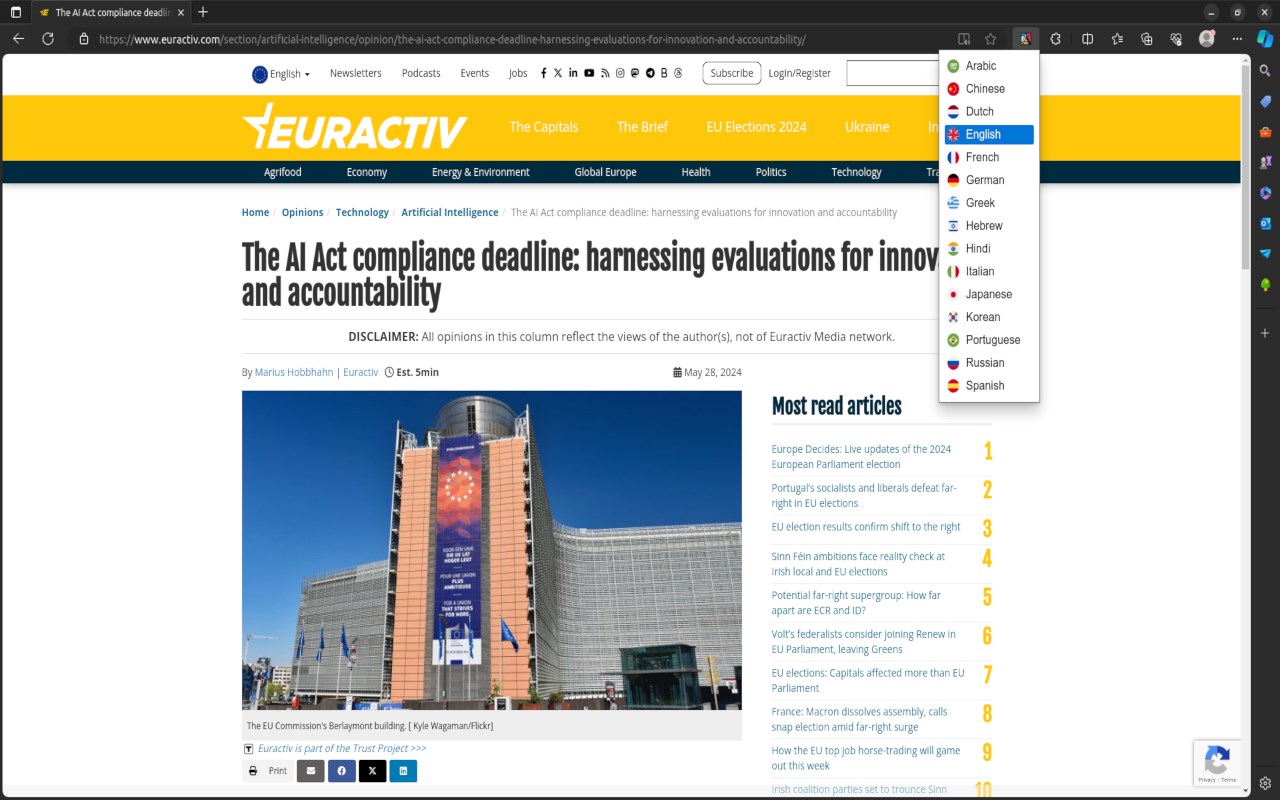Open the Euractiv language dropdown showing English
1280x800 pixels.
[x=281, y=74]
